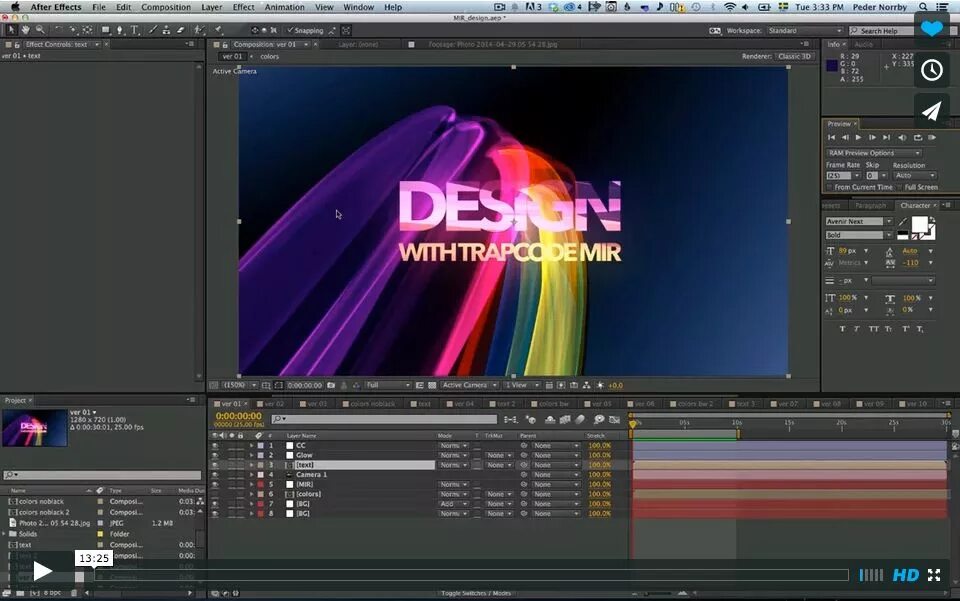This screenshot has width=960, height=601.
Task: Select the Puppet Pin tool
Action: pos(218,30)
